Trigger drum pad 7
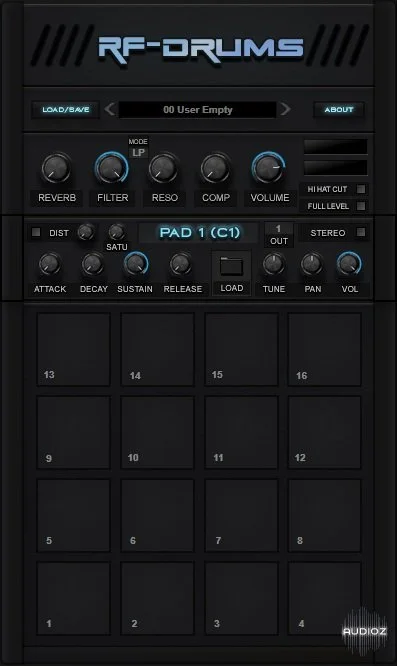Screen dimensions: 397x666 [241, 515]
